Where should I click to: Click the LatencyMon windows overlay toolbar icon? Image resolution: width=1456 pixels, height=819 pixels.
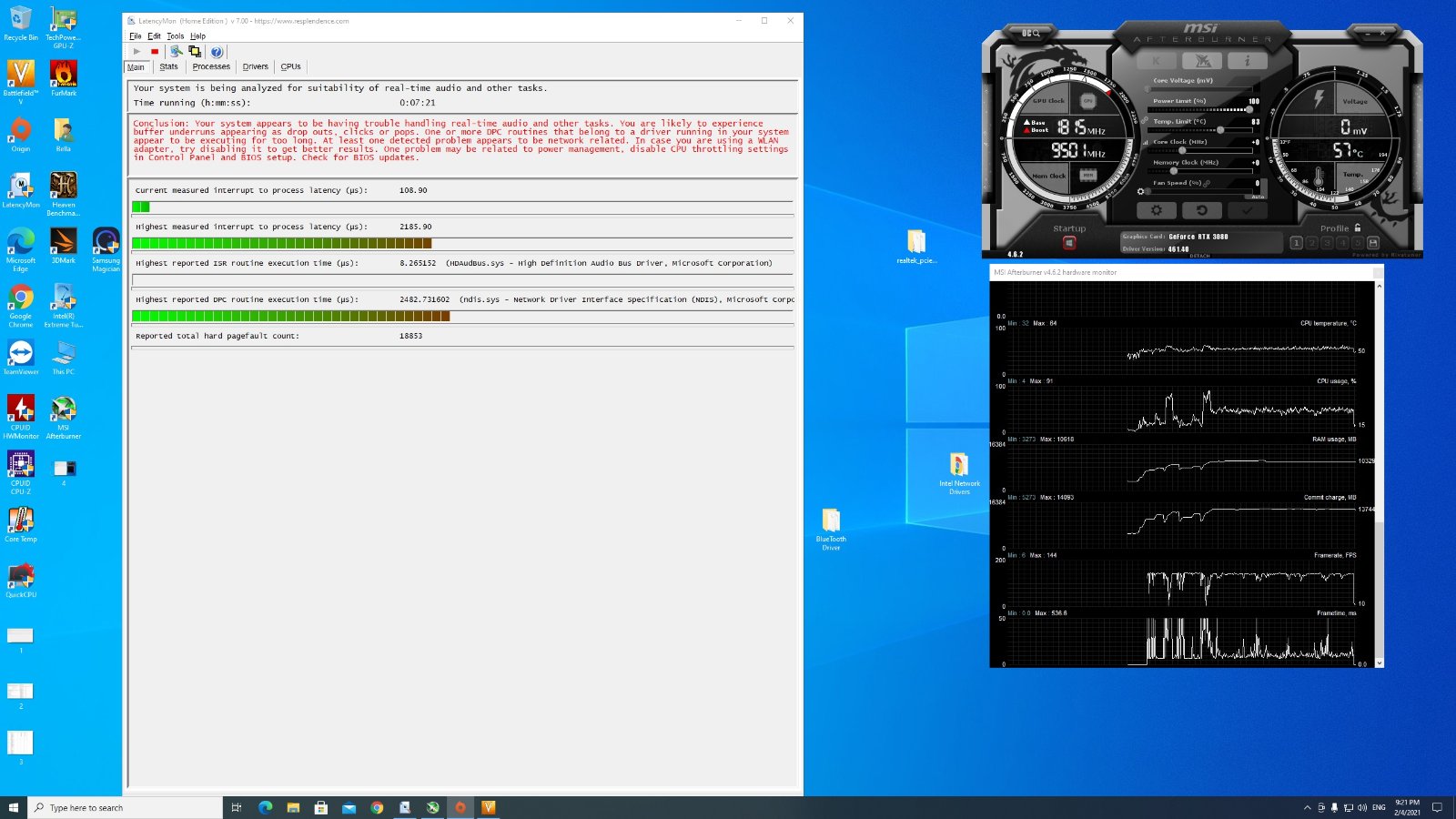coord(195,52)
